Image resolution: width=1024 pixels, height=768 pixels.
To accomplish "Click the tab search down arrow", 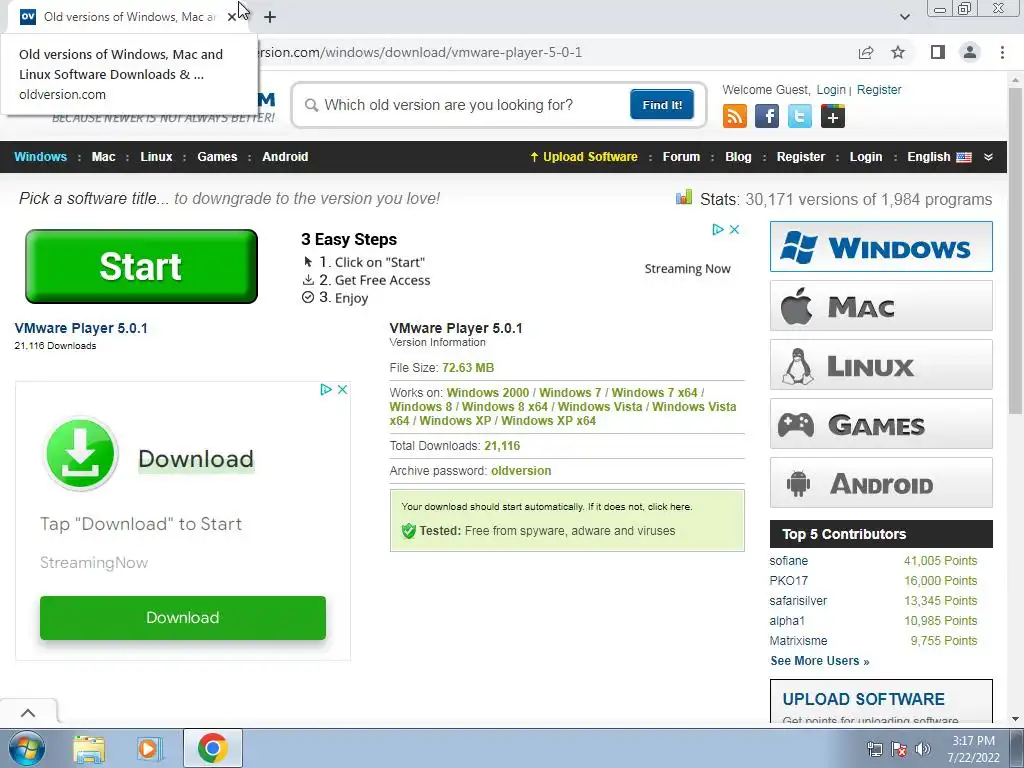I will click(904, 17).
